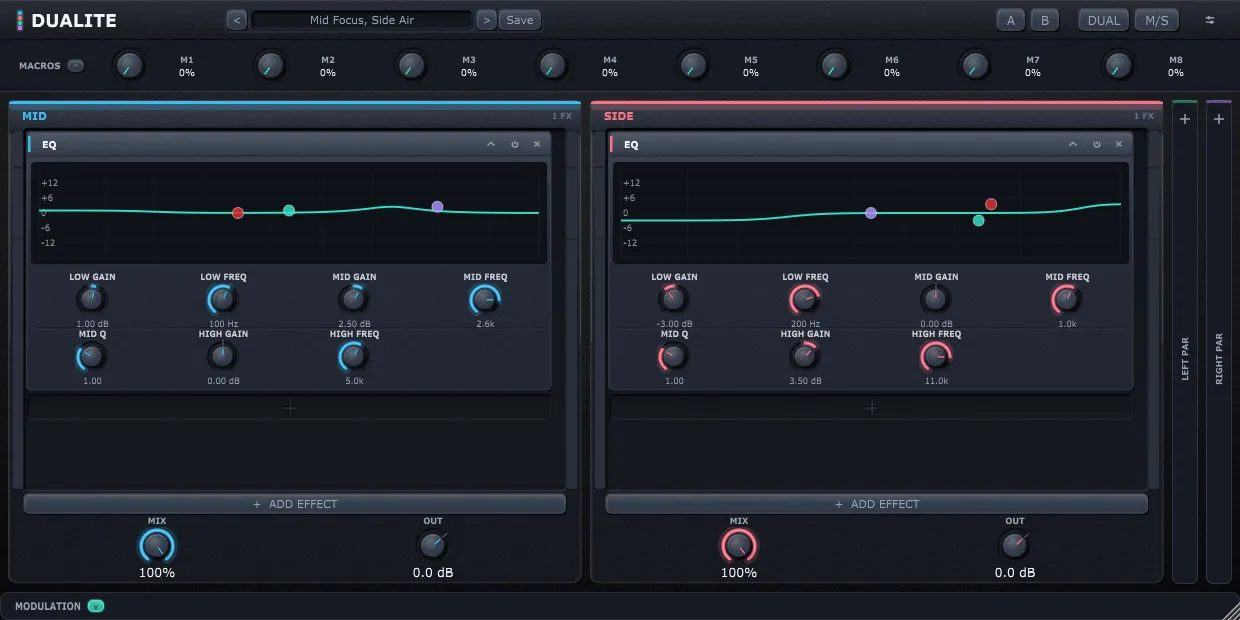Click the SIDE Out 0.0 dB value

coord(1015,573)
